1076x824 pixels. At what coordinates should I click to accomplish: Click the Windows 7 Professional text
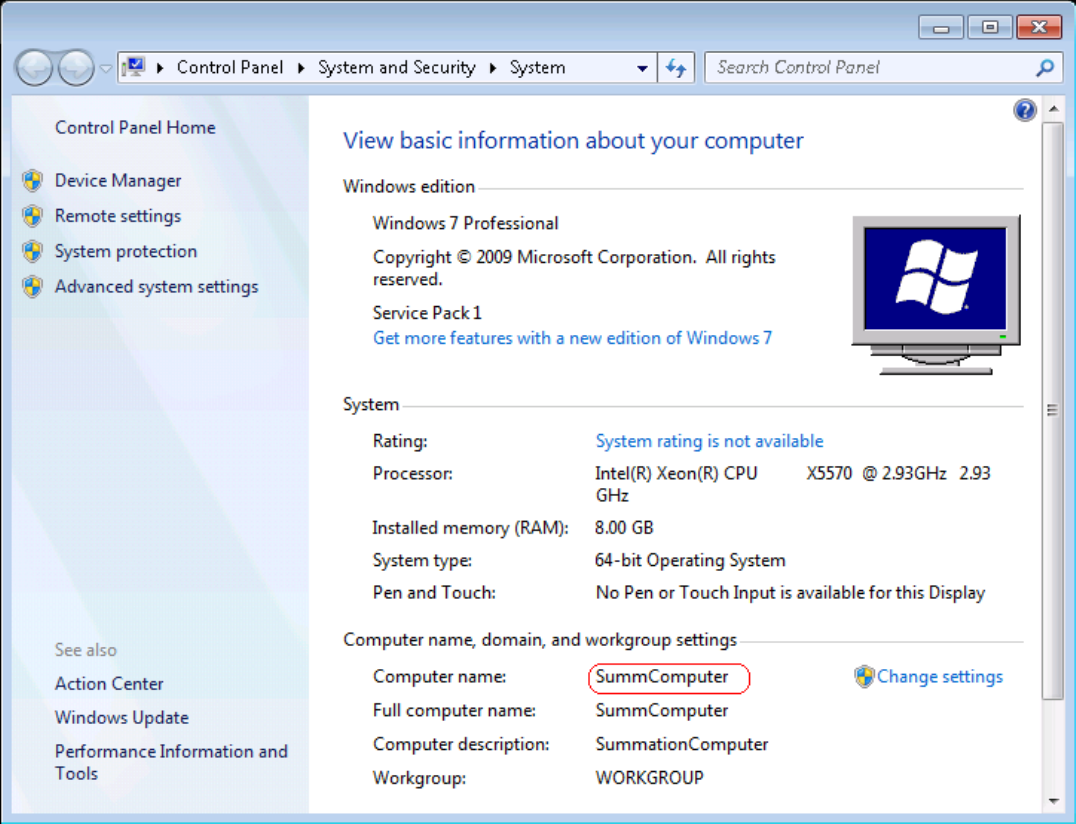(465, 224)
